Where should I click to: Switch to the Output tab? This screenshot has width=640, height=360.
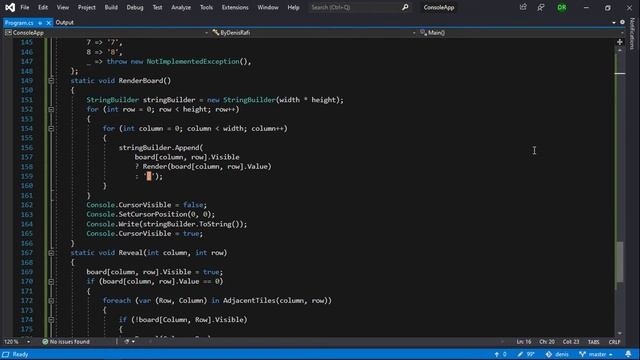64,22
